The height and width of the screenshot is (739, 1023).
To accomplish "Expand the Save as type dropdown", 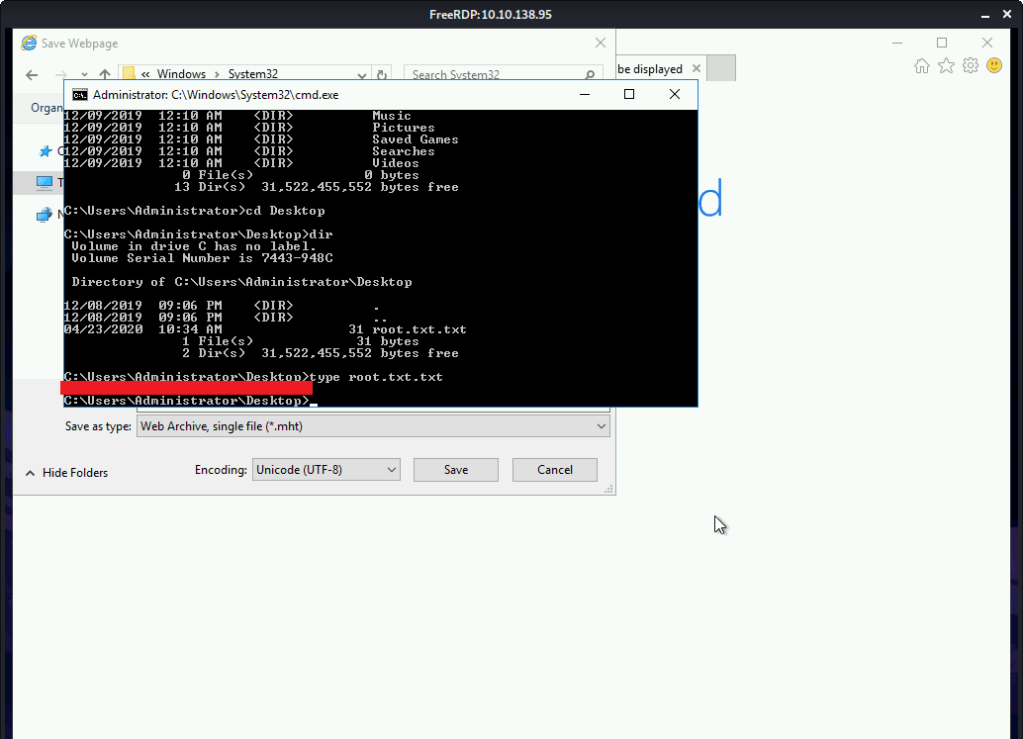I will [601, 426].
